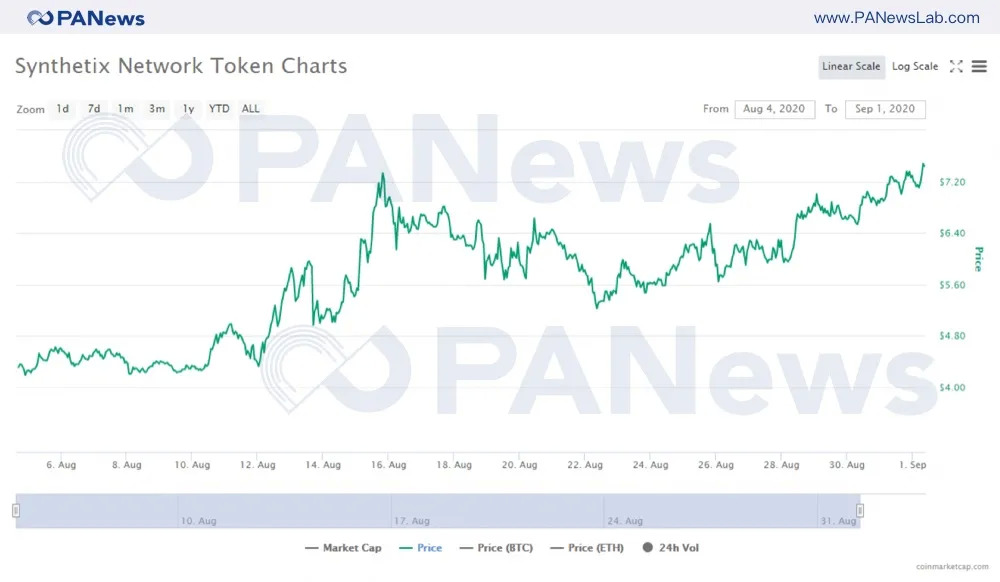The image size is (1000, 582).
Task: Toggle Price series in legend
Action: tap(420, 548)
